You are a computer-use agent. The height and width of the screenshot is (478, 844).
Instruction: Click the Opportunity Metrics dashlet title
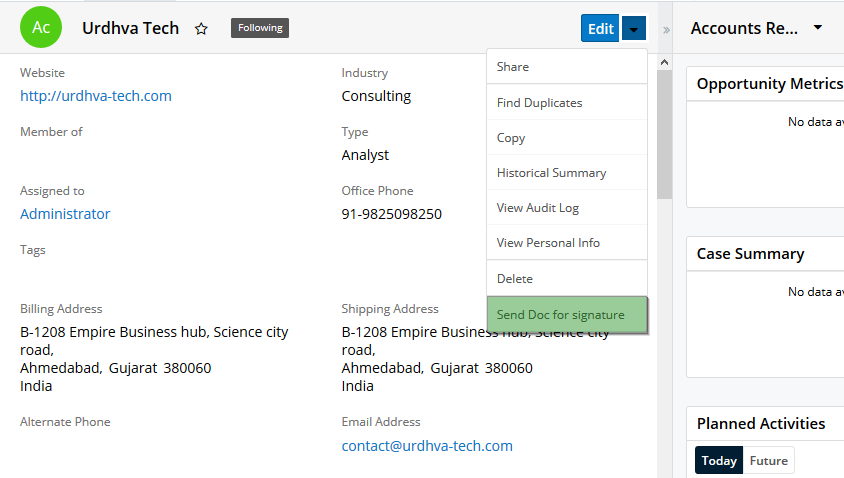pos(770,83)
